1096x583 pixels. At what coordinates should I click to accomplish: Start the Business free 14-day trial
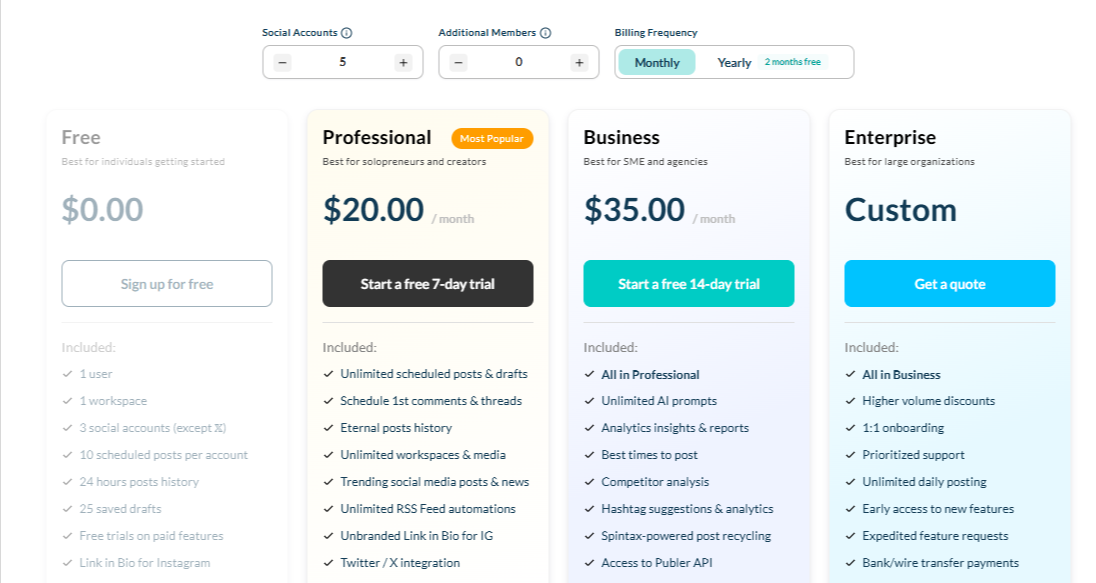point(689,284)
